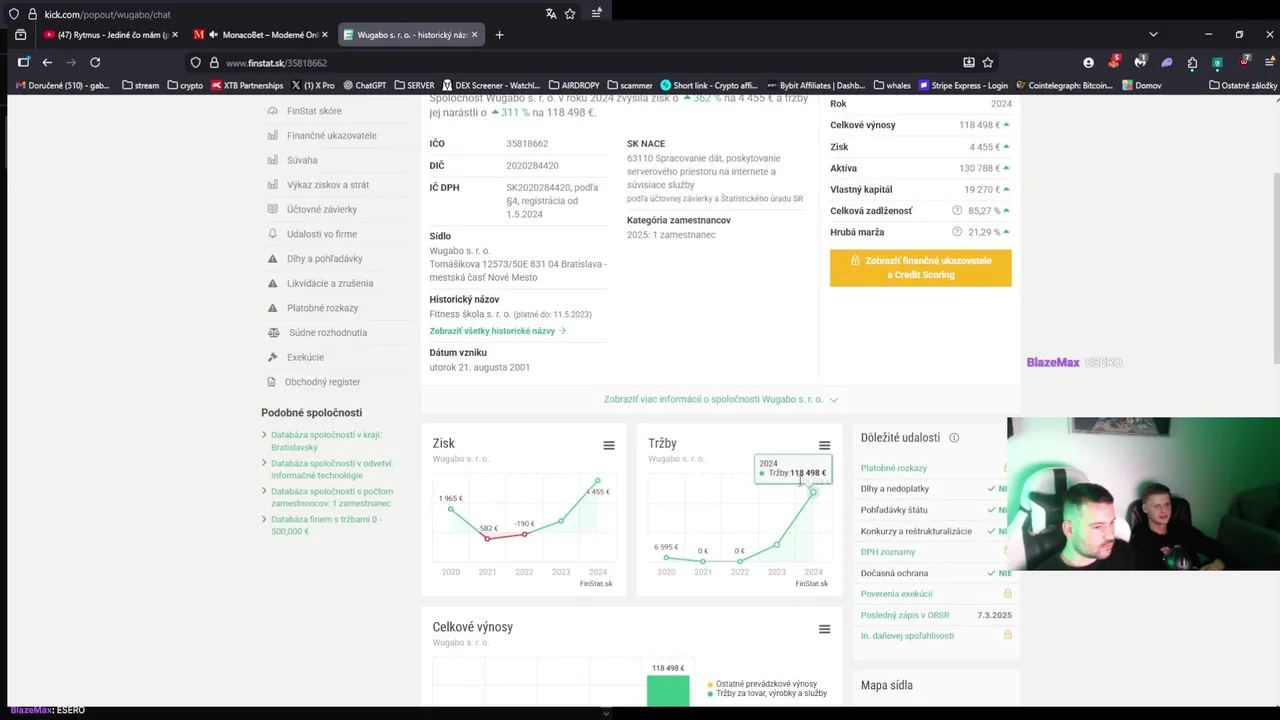Open the tab list dropdown arrow
1280x720 pixels.
[1153, 35]
